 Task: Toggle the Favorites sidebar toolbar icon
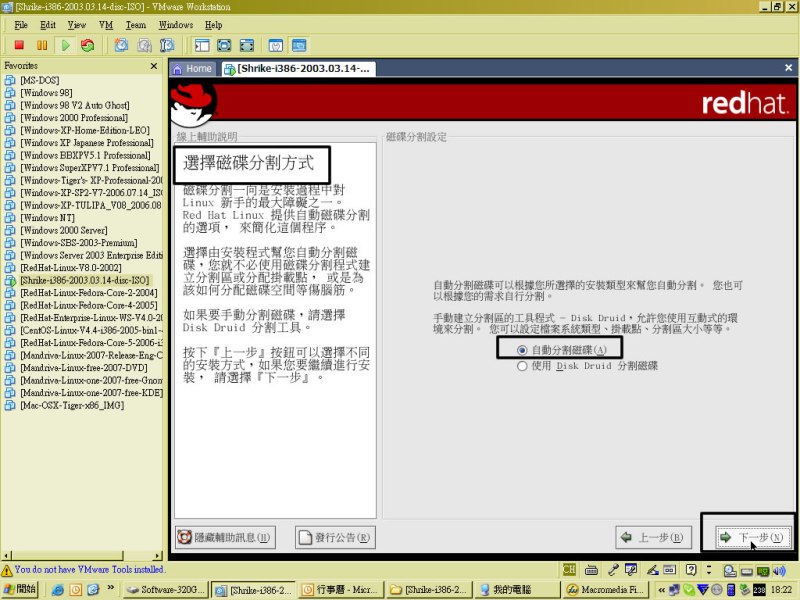tap(202, 45)
